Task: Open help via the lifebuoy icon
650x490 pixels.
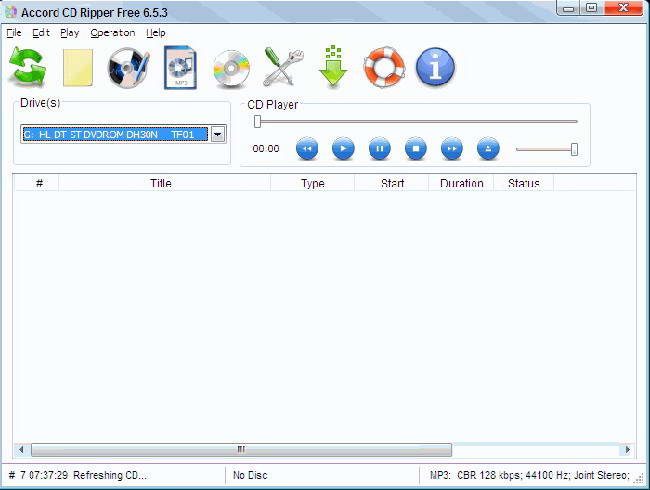Action: pos(384,67)
